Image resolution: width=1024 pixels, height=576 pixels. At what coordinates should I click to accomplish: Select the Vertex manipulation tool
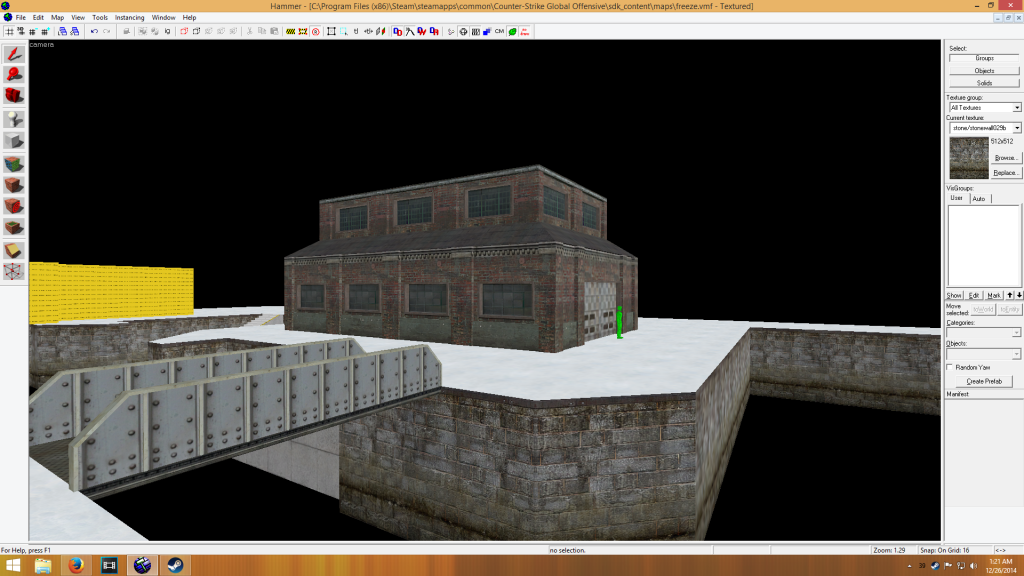pyautogui.click(x=14, y=271)
